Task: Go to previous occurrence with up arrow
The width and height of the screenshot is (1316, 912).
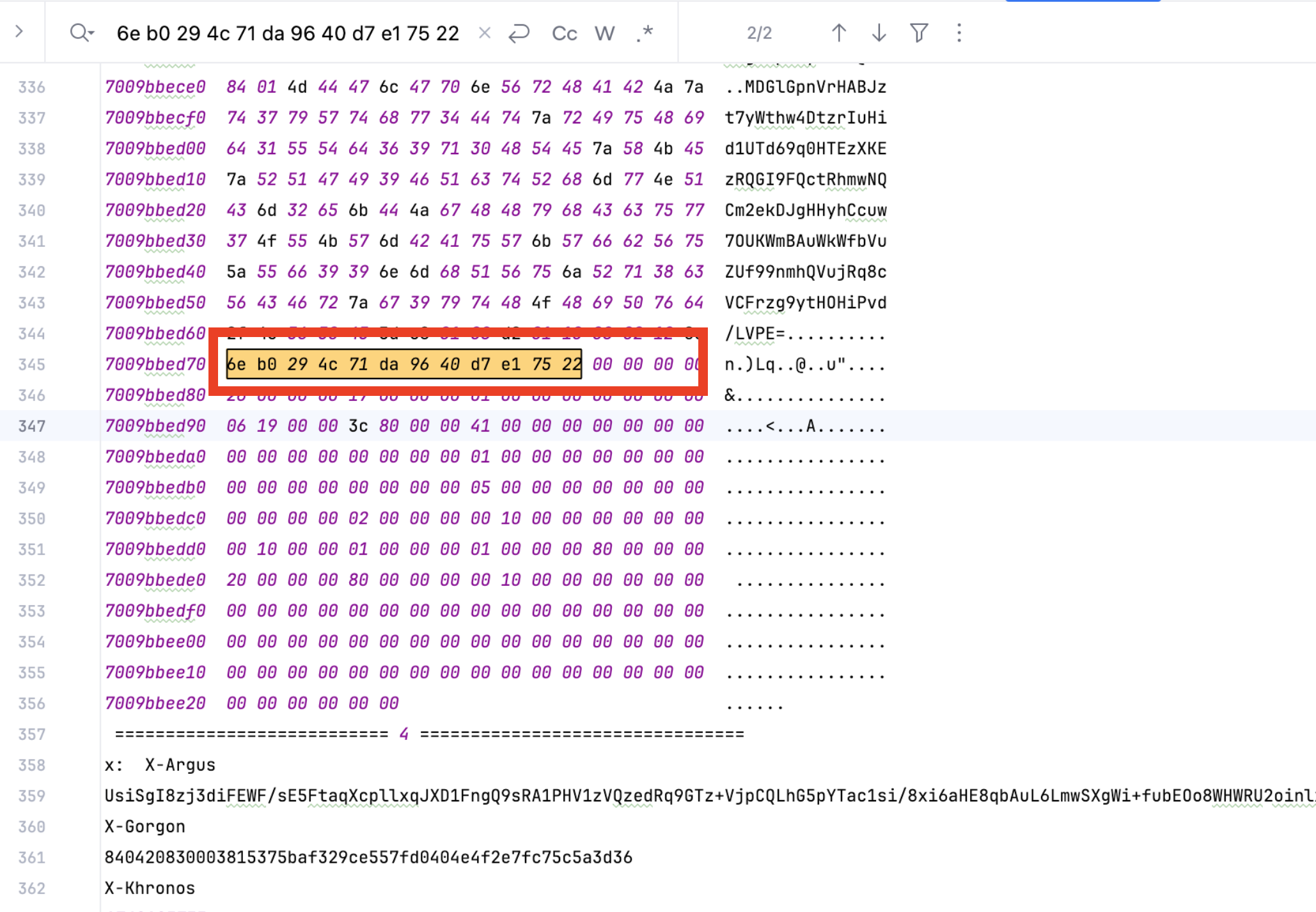Action: pyautogui.click(x=839, y=33)
